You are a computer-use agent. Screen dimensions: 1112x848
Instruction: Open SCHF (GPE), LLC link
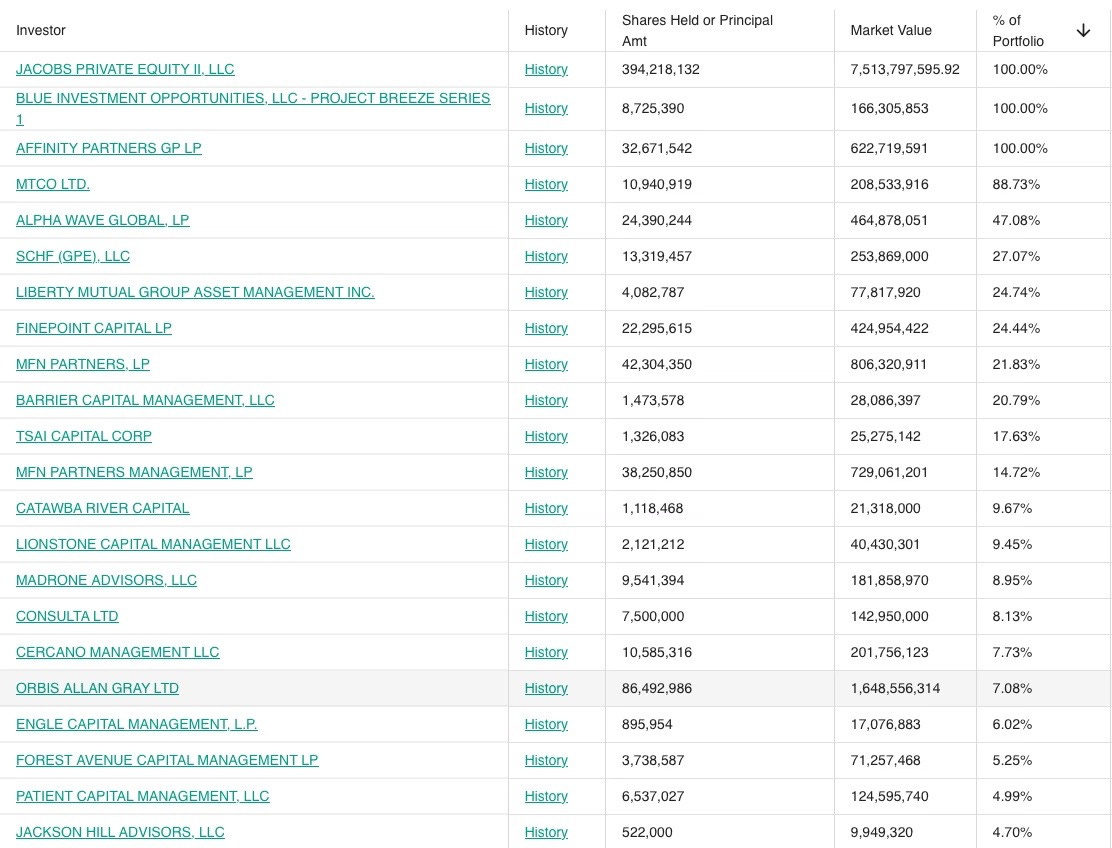(72, 257)
